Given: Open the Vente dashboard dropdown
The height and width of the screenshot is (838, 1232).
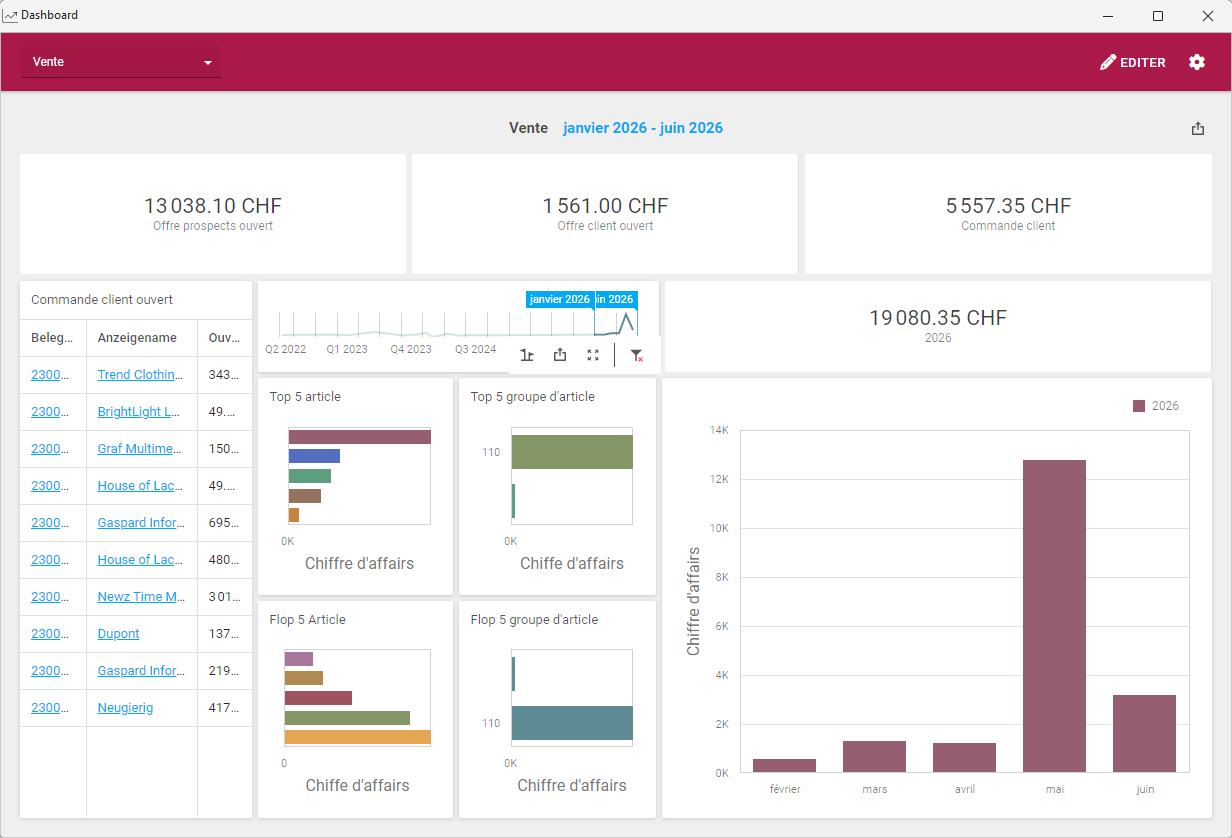Looking at the screenshot, I should click(x=121, y=62).
